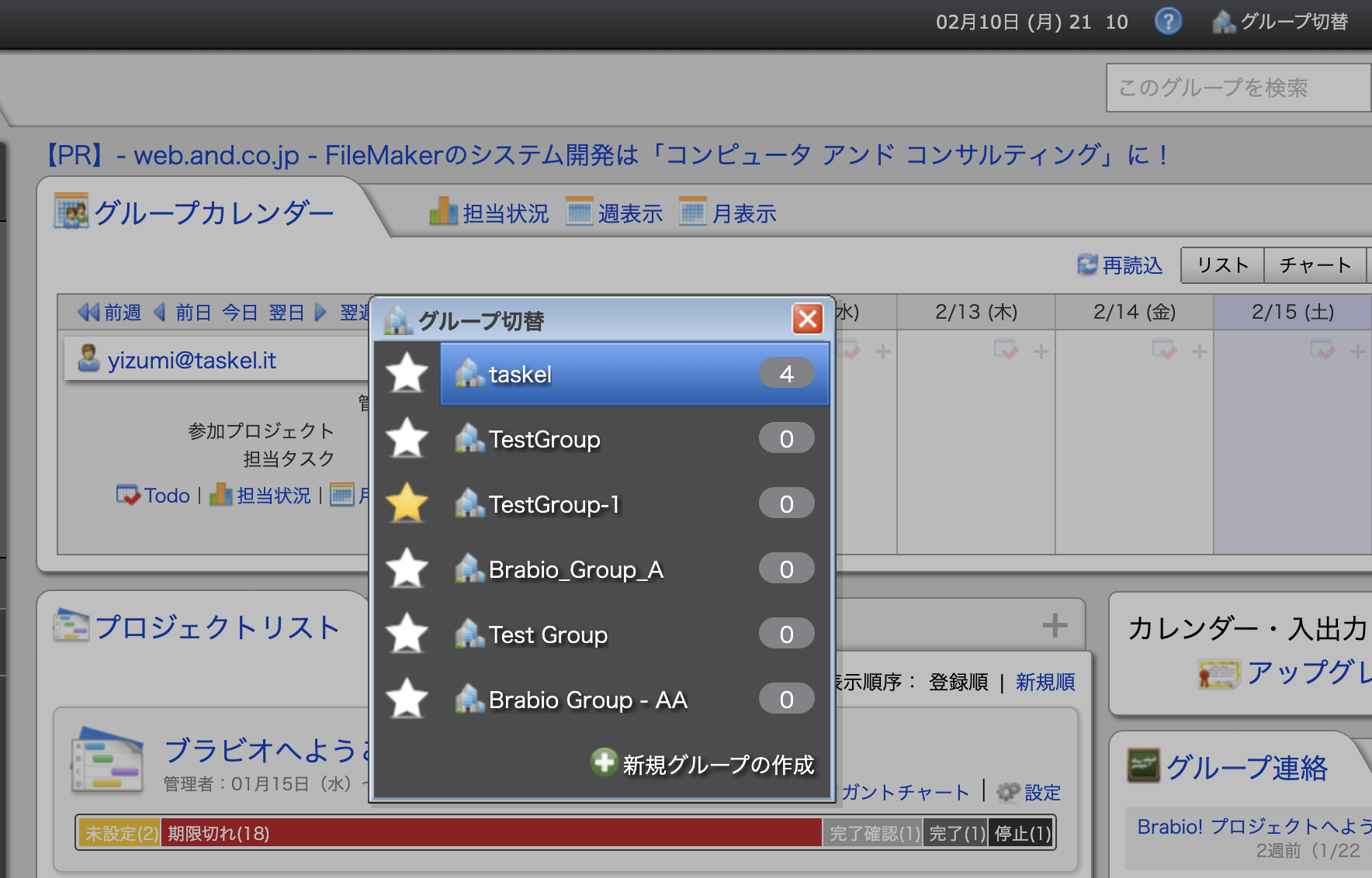1372x878 pixels.
Task: Go to previous week arrow (前週)
Action: (88, 313)
